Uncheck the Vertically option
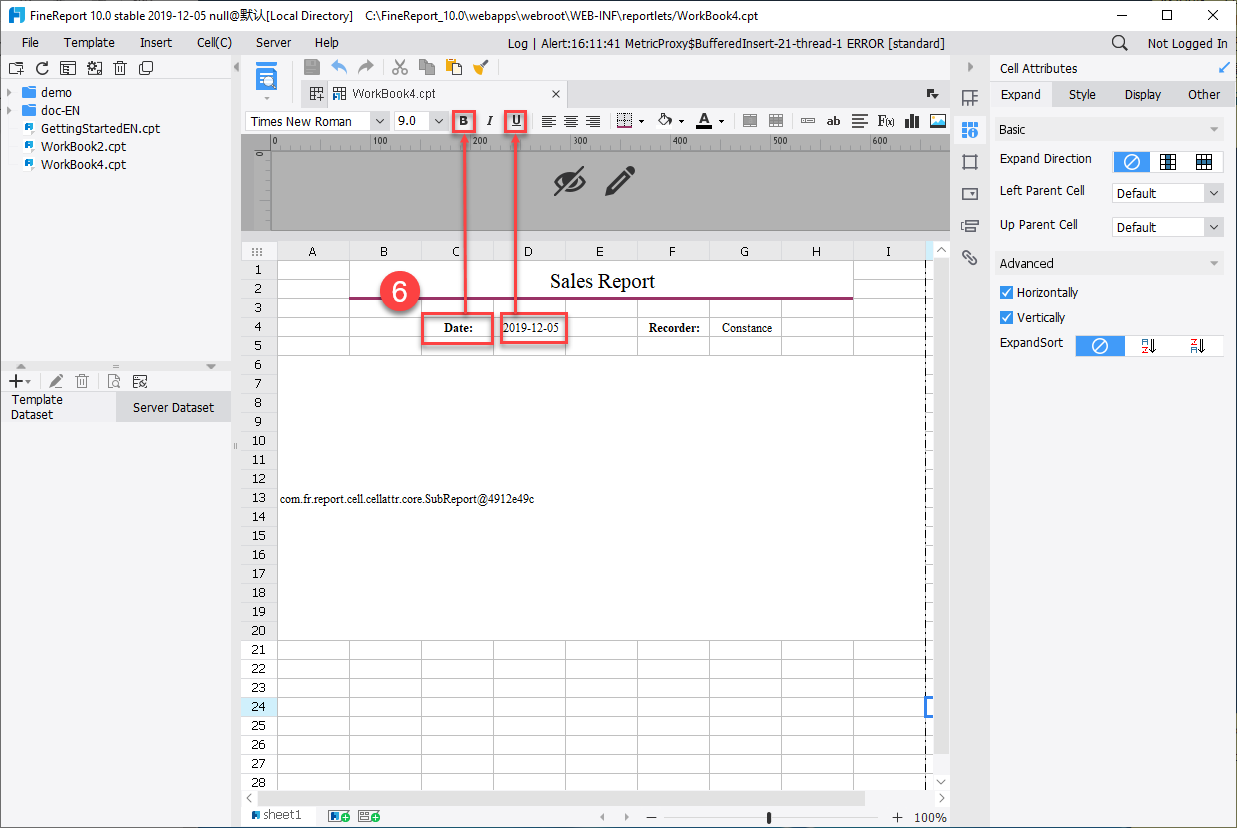The width and height of the screenshot is (1237, 828). pos(1007,317)
